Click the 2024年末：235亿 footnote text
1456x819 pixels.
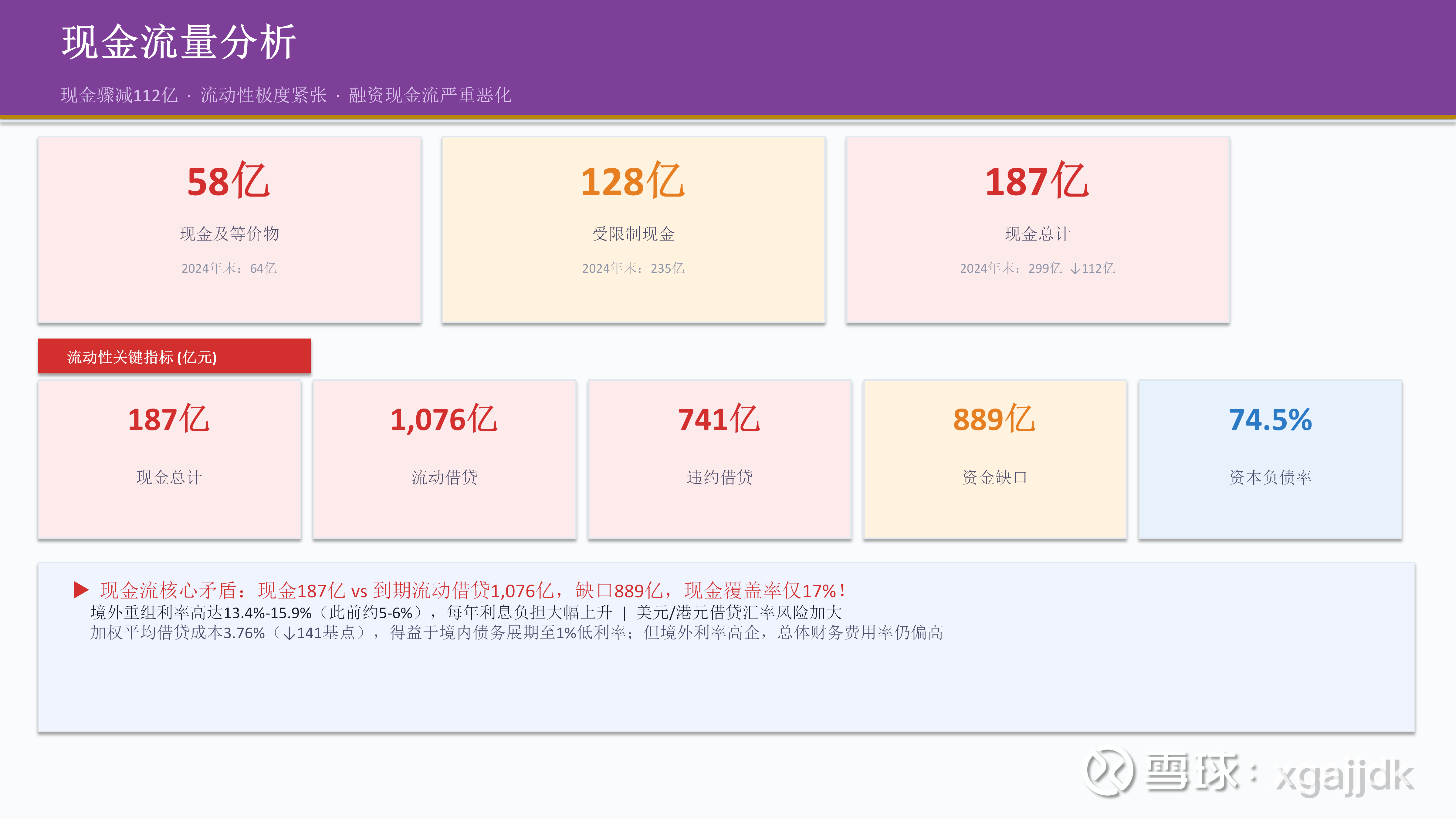(633, 268)
